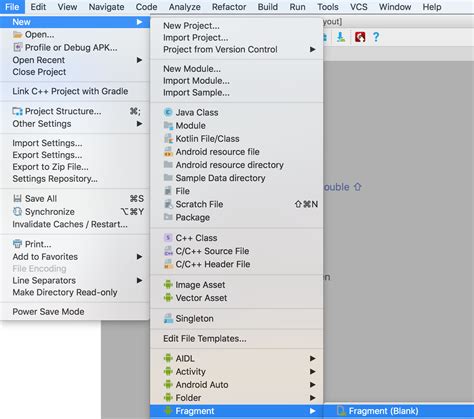Click the Android resource directory folder icon
The width and height of the screenshot is (474, 419).
pos(168,165)
